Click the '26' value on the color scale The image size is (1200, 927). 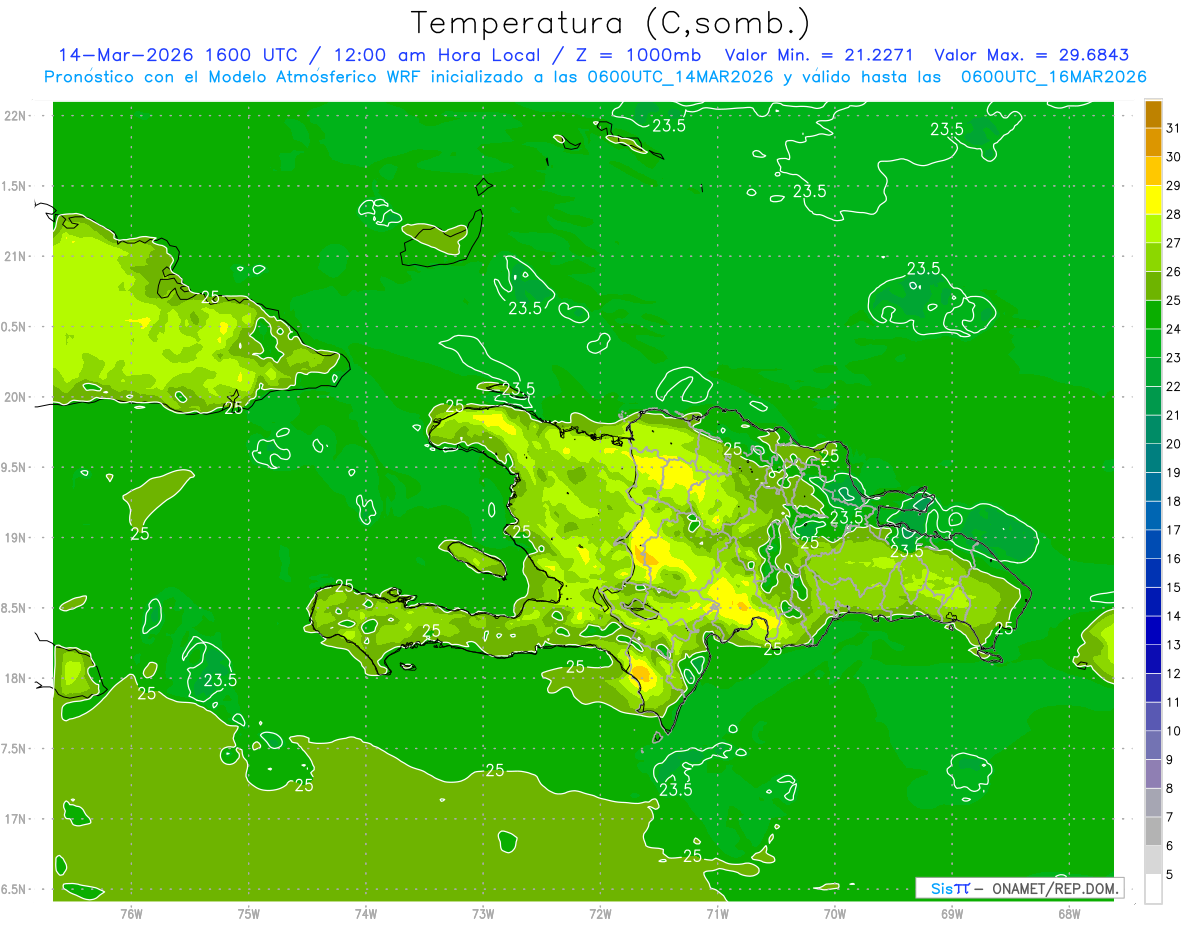click(x=1174, y=272)
